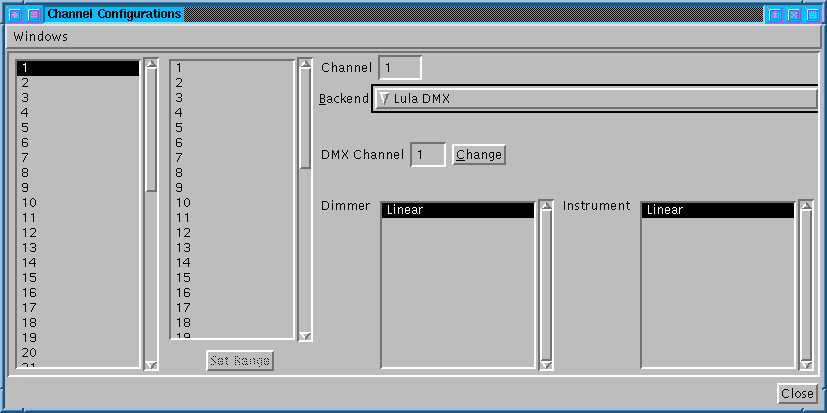Click the Change button for DMX Channel
This screenshot has height=413, width=827.
[479, 155]
